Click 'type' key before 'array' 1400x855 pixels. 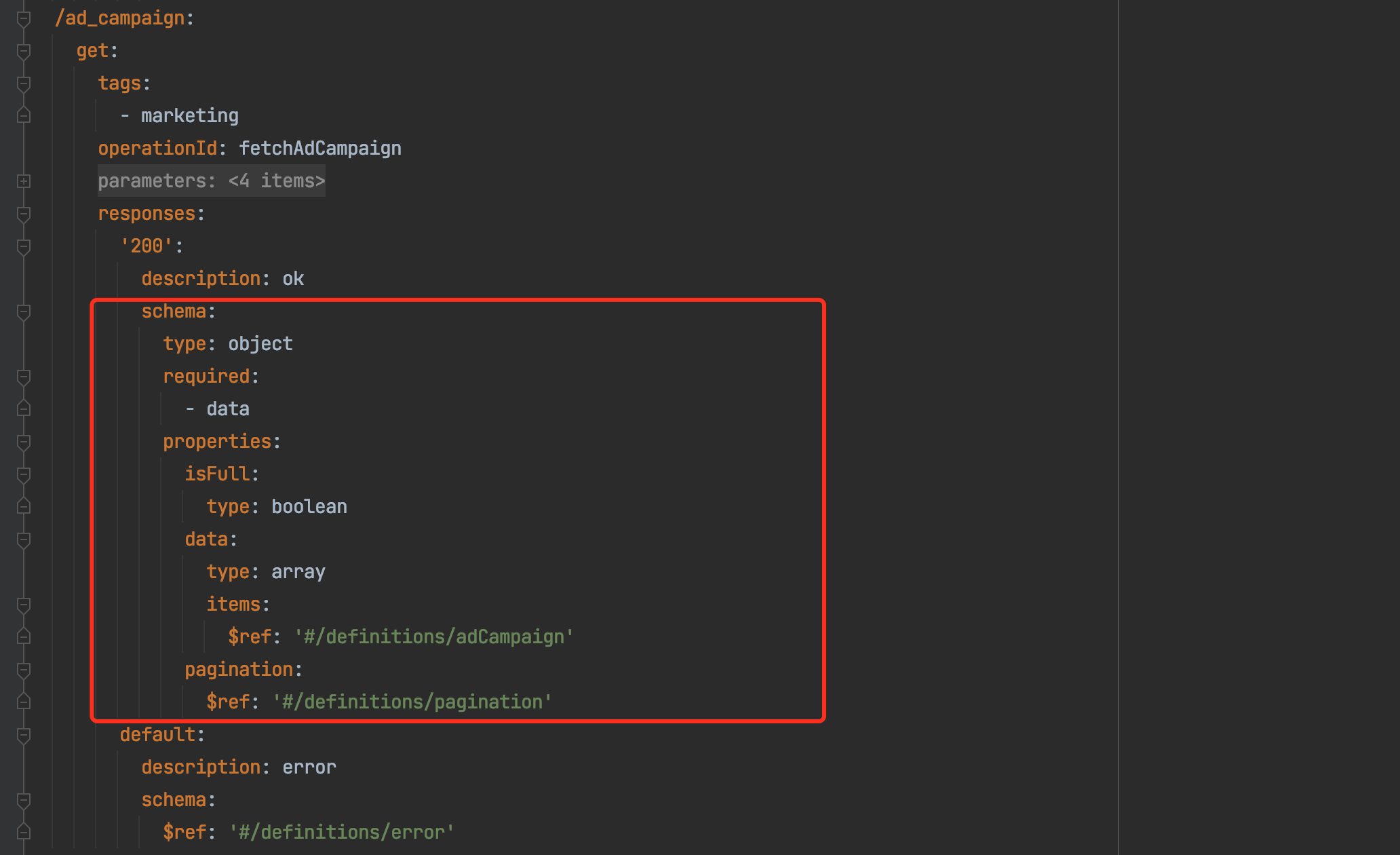click(228, 572)
